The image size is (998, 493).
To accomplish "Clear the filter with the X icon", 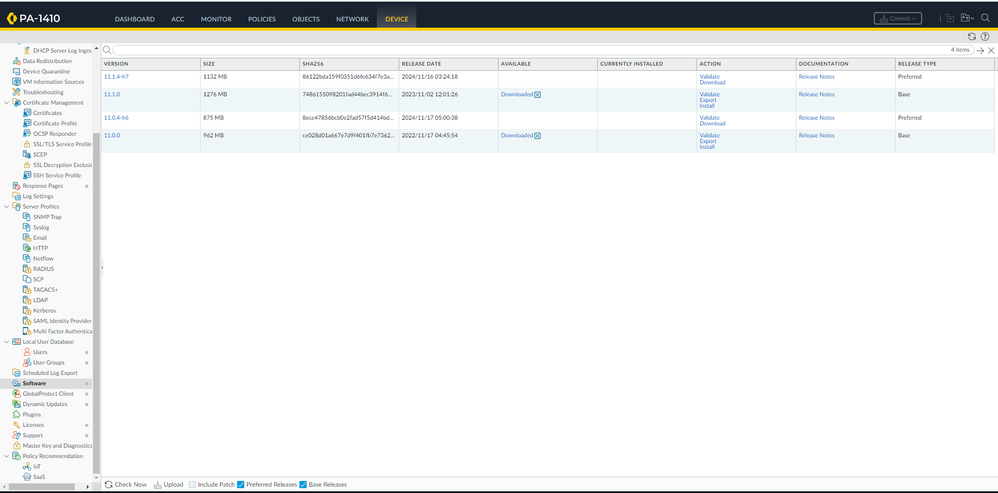I will (x=991, y=50).
